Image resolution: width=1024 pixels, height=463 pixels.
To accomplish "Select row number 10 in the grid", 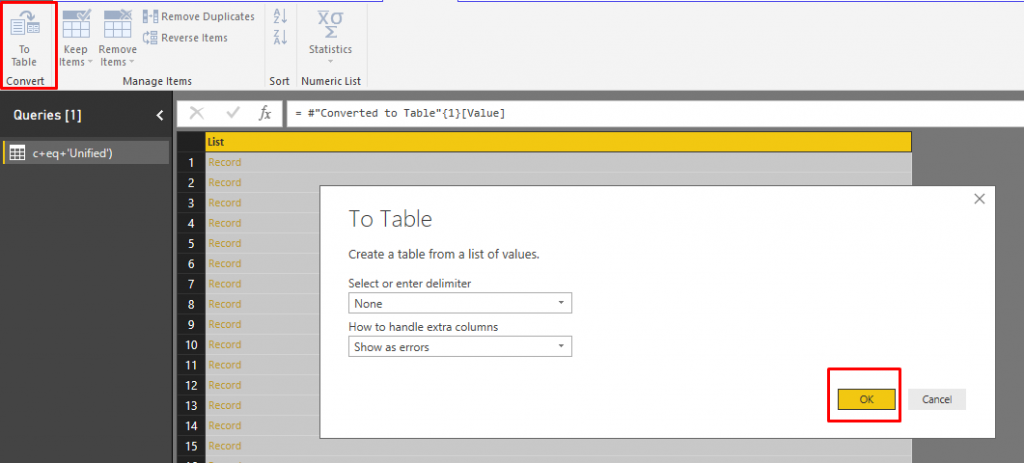I will pos(191,344).
